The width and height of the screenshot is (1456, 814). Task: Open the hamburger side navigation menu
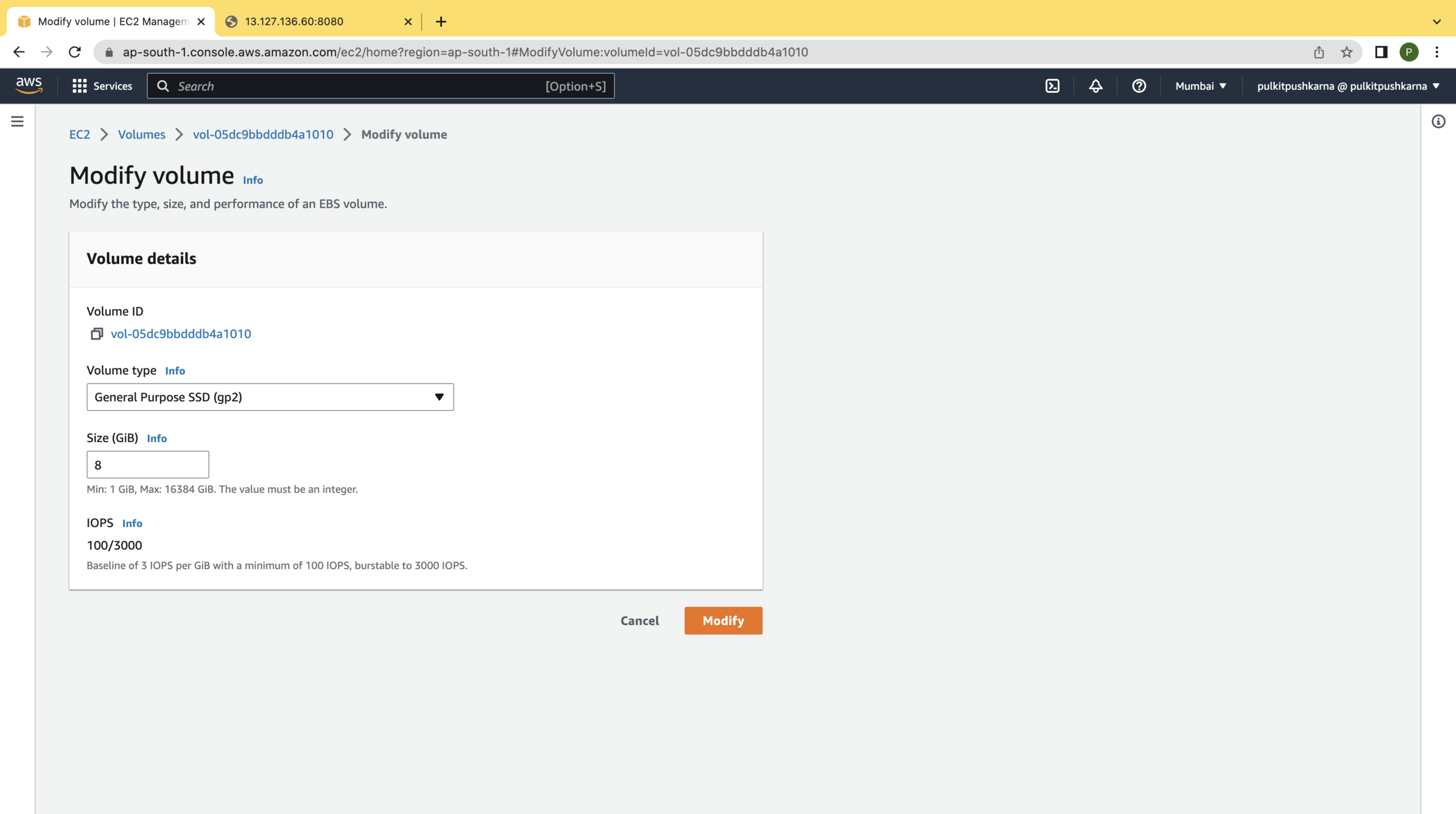[x=17, y=122]
